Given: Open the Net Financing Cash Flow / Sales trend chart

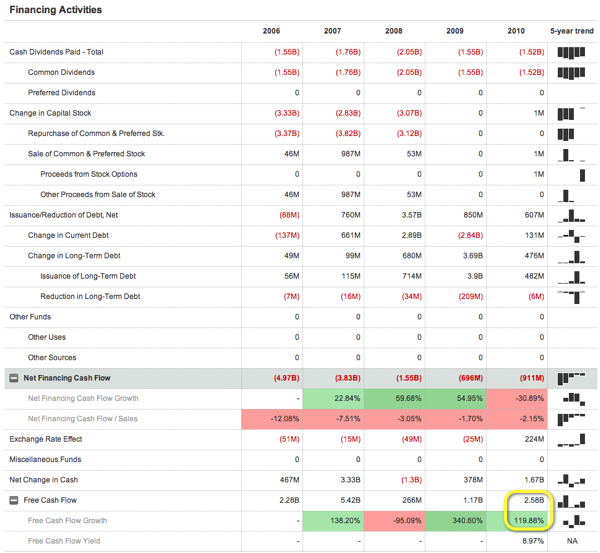Looking at the screenshot, I should pyautogui.click(x=571, y=419).
